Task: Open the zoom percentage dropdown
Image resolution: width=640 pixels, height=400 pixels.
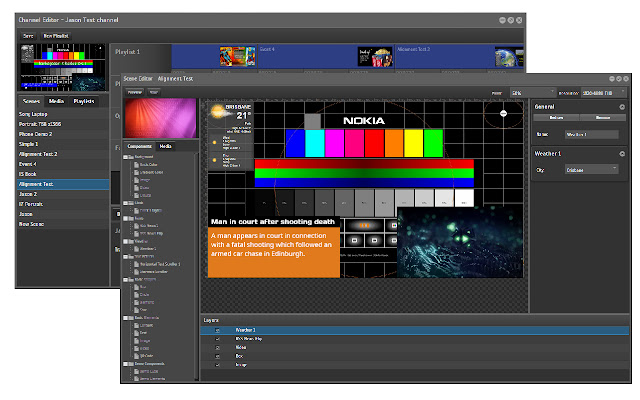Action: [533, 93]
